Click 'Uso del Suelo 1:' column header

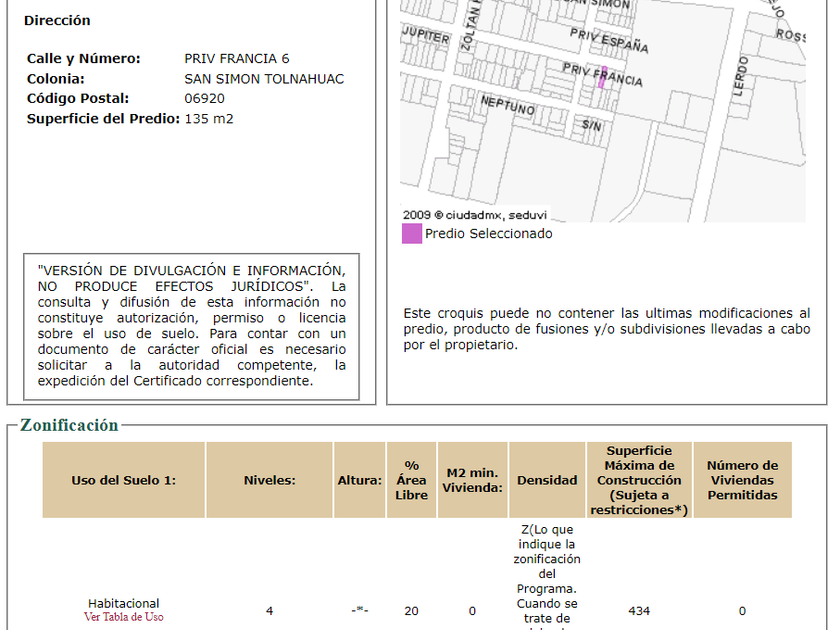click(124, 480)
